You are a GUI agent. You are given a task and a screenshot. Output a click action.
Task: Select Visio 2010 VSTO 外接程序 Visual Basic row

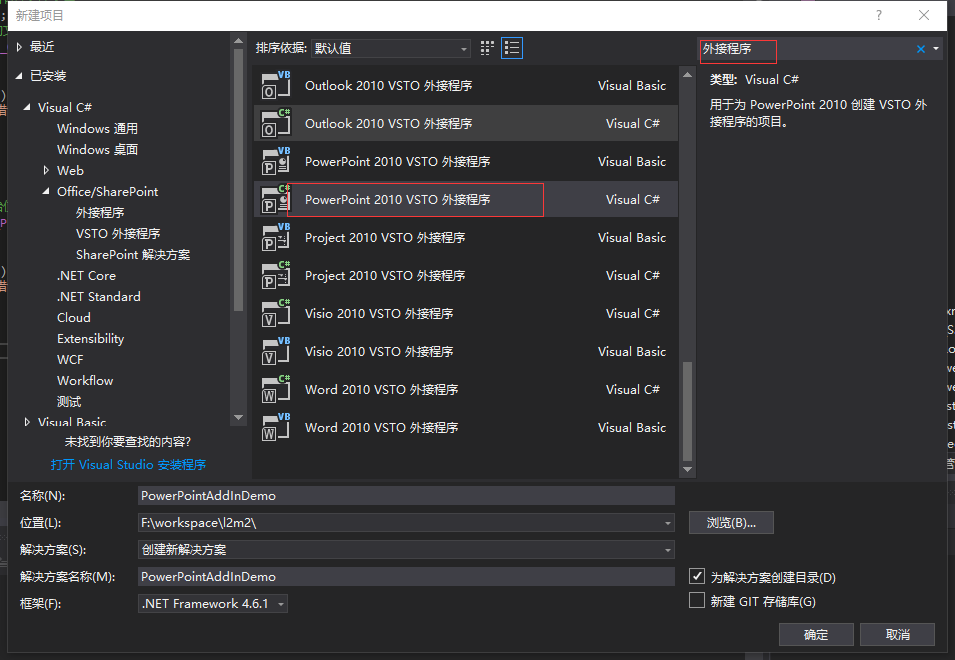point(465,351)
